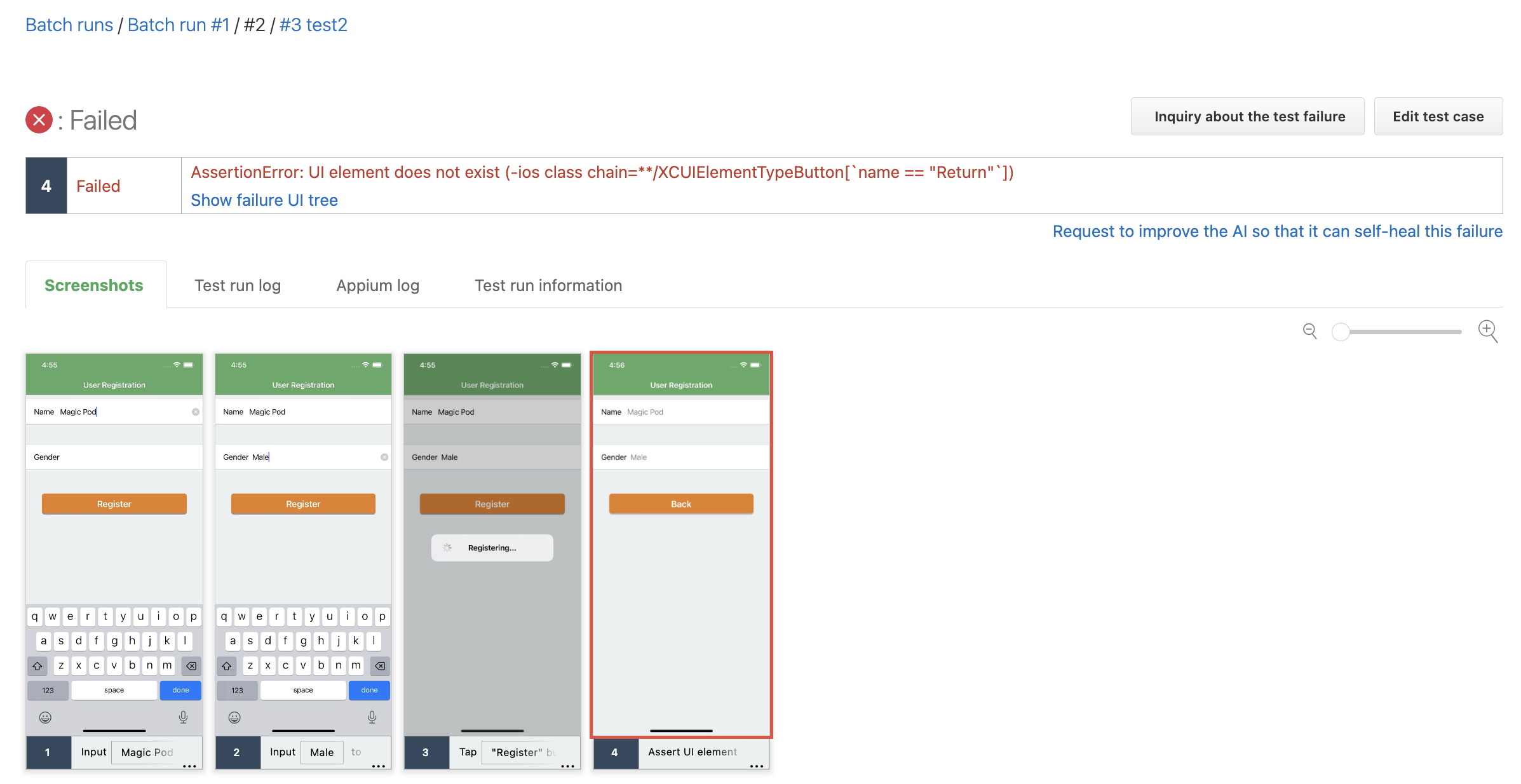The height and width of the screenshot is (784, 1521).
Task: Click the zoom in magnifier icon
Action: coord(1488,331)
